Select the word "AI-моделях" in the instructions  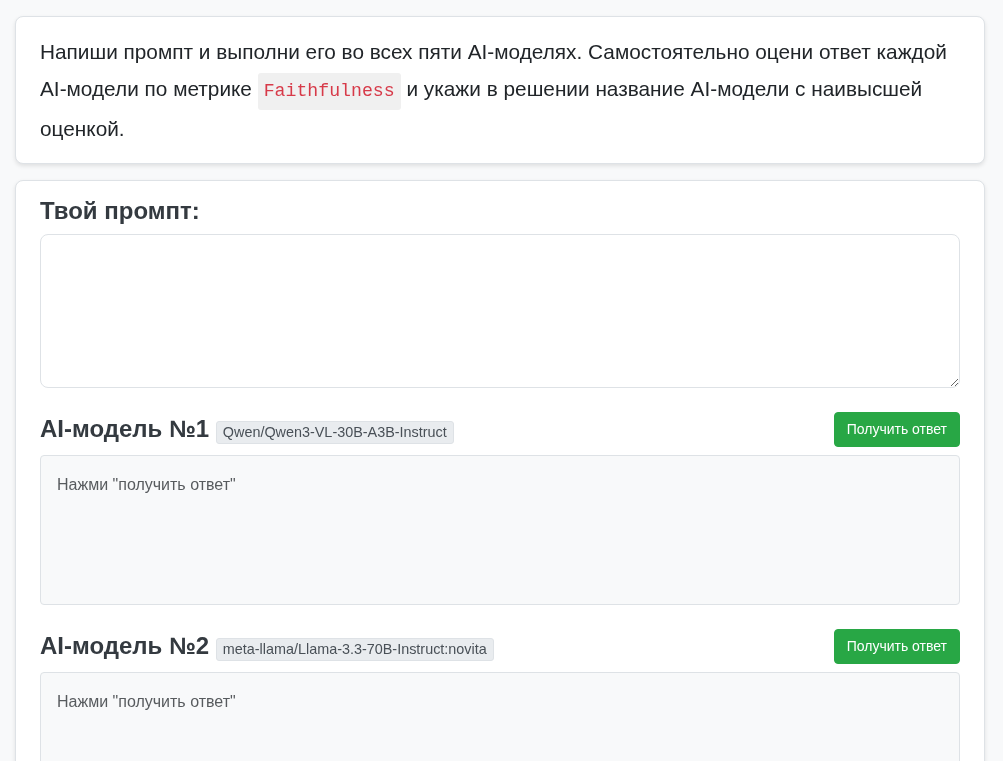[x=521, y=52]
